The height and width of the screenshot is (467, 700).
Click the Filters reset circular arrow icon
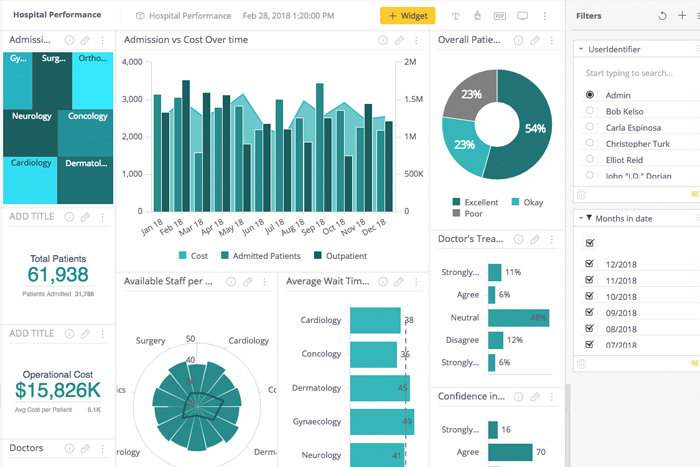(662, 16)
